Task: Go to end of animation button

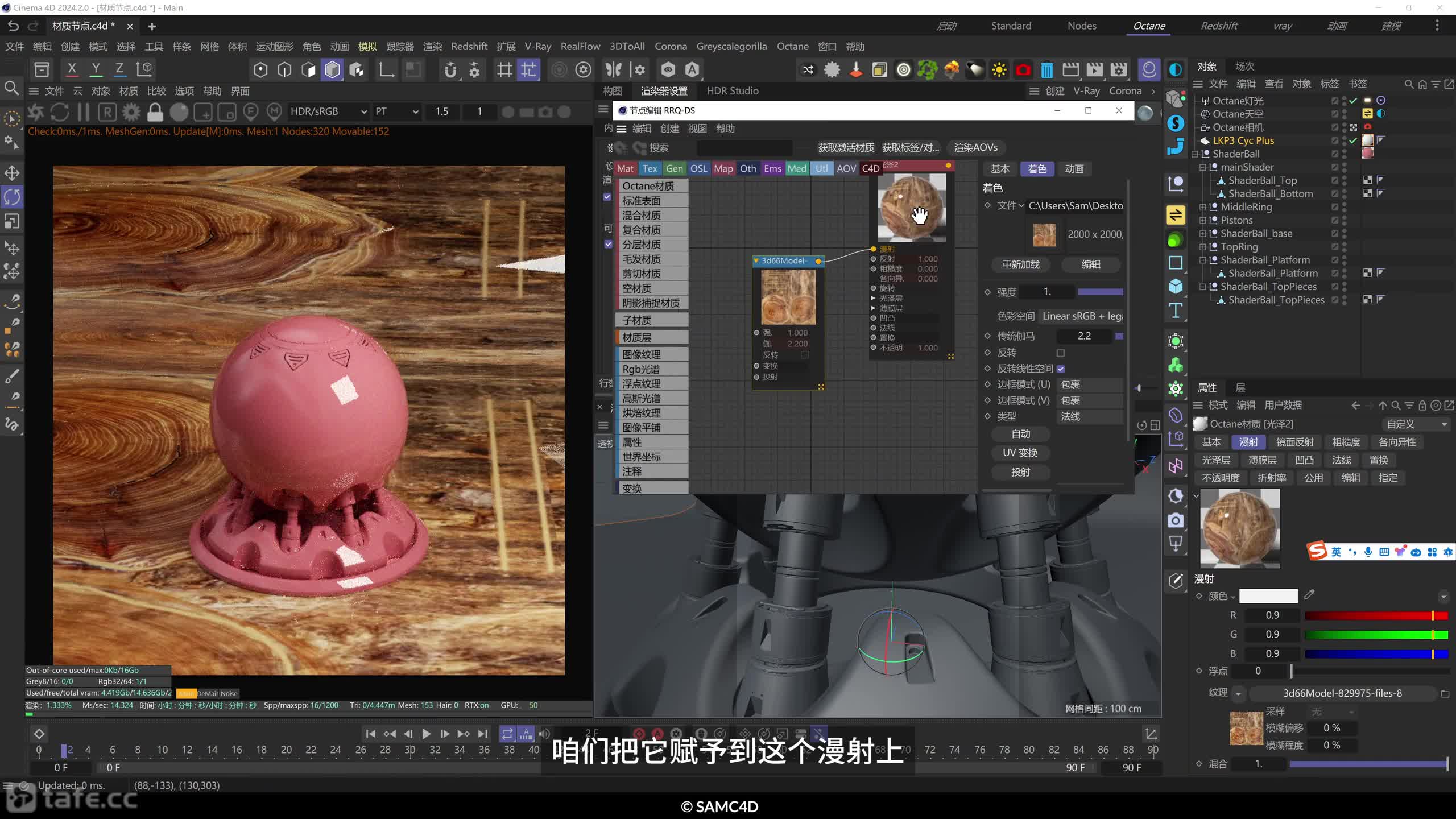Action: point(483,734)
